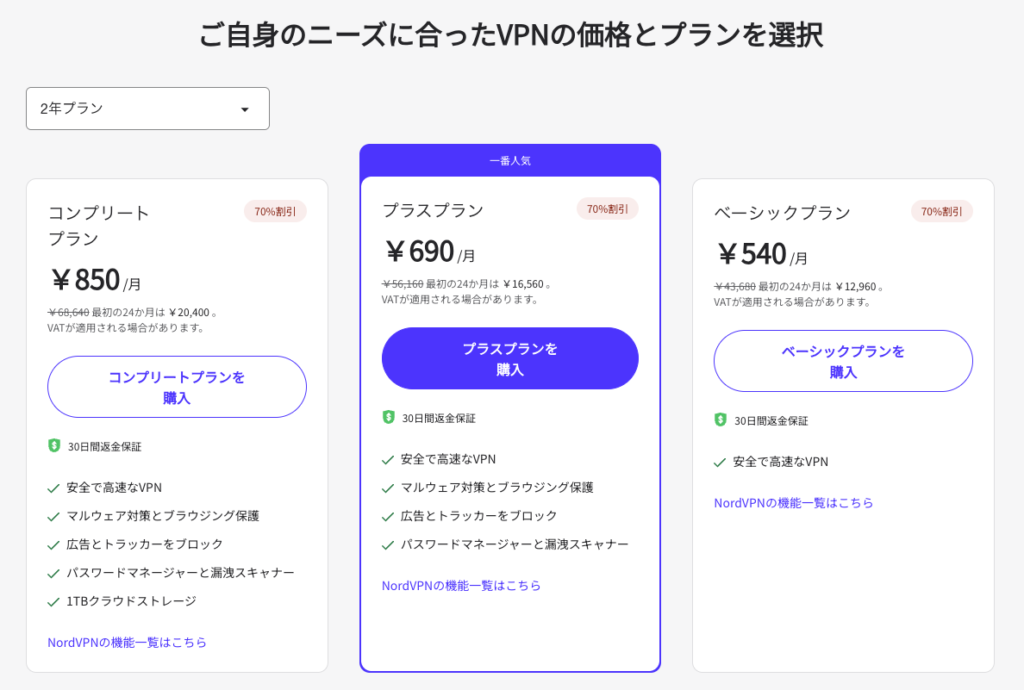Click the 70%割引 badge on ベーシックプラン
The width and height of the screenshot is (1024, 690).
[x=941, y=211]
